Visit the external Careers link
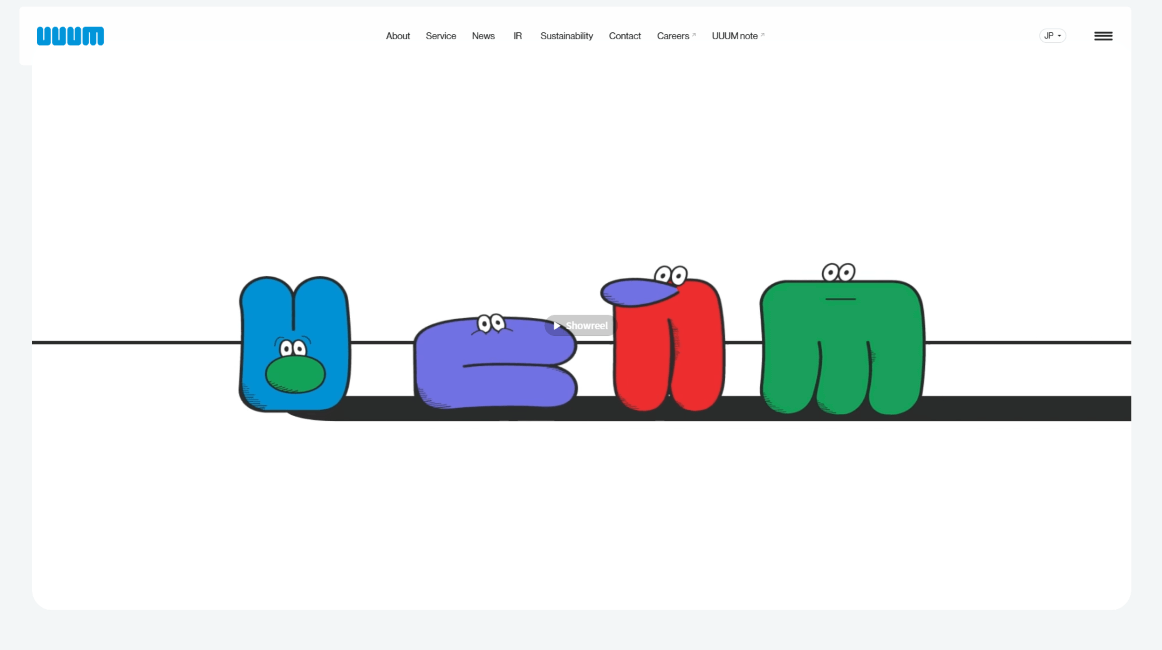The image size is (1162, 650). coord(676,36)
